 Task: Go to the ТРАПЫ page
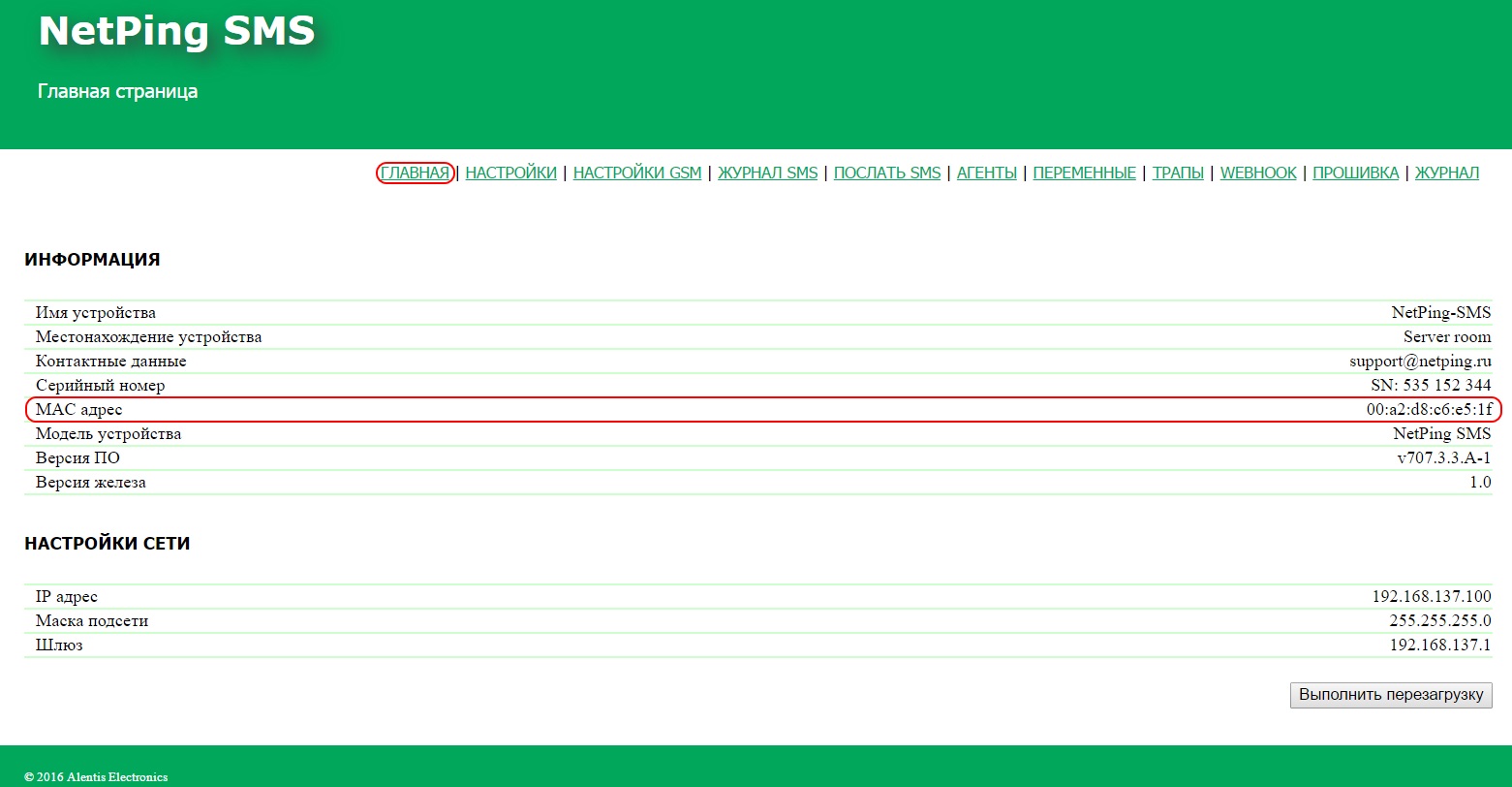point(1178,173)
